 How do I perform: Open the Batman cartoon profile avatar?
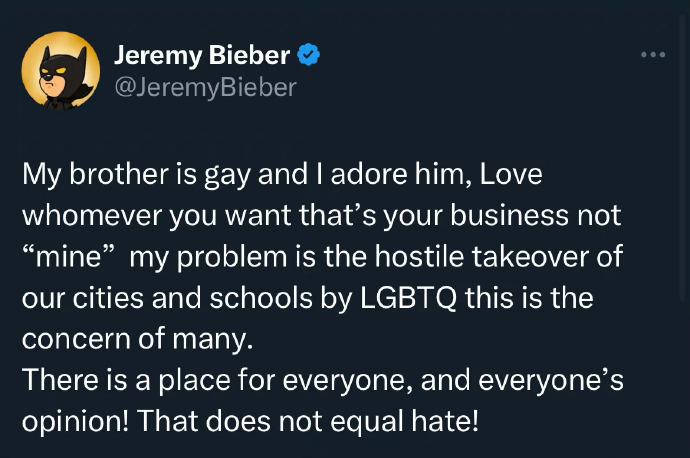pyautogui.click(x=61, y=70)
